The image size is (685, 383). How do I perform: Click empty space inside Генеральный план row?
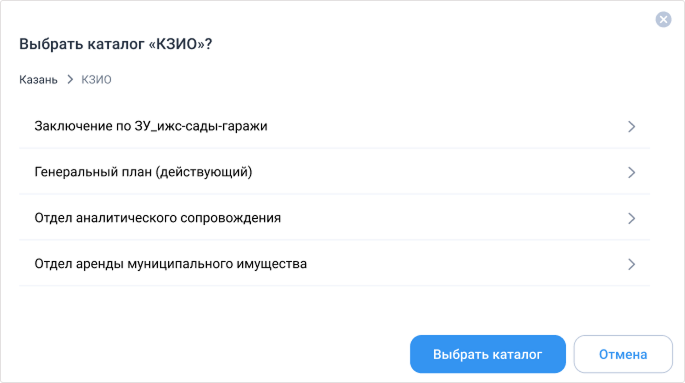(437, 172)
